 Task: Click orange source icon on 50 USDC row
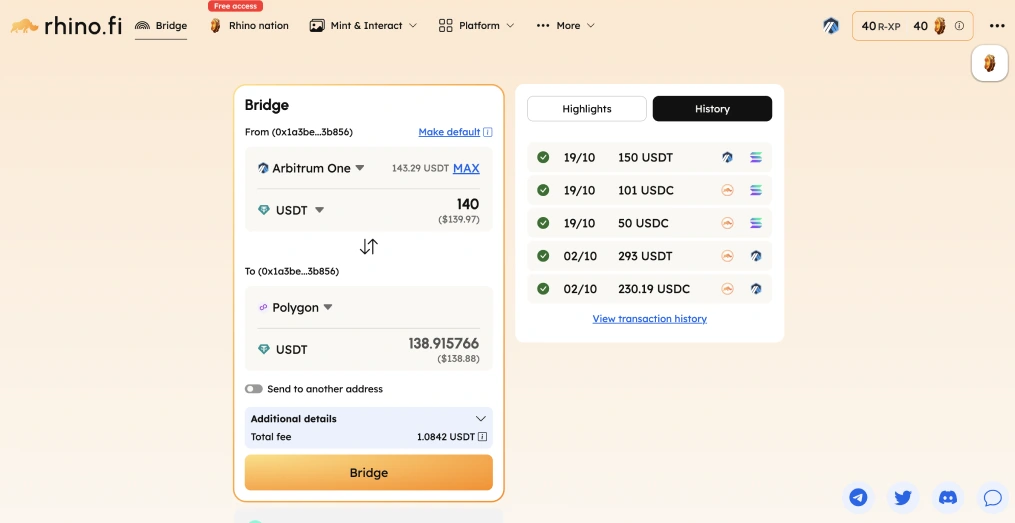[728, 223]
